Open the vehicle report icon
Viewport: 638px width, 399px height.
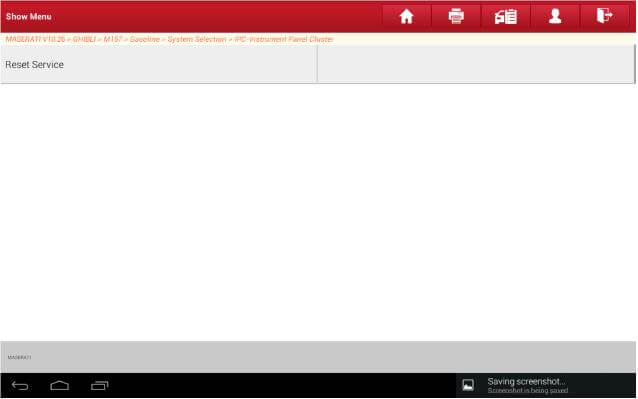pos(505,17)
